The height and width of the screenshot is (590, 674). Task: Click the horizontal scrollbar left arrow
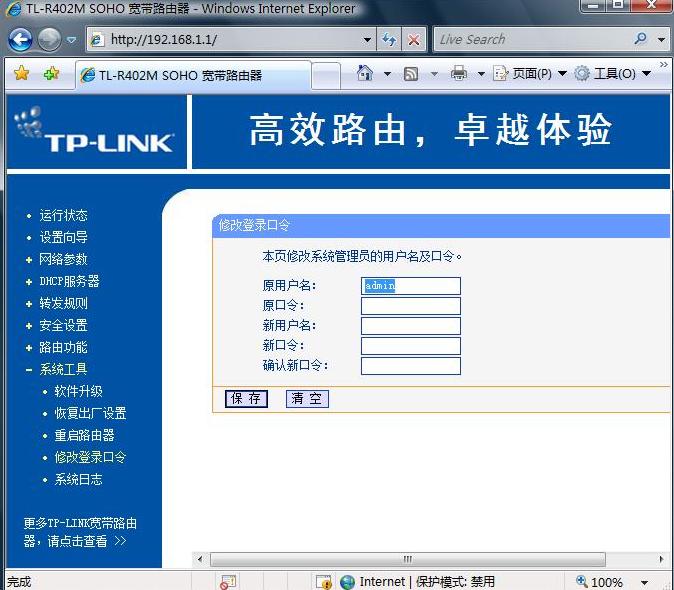coord(200,559)
